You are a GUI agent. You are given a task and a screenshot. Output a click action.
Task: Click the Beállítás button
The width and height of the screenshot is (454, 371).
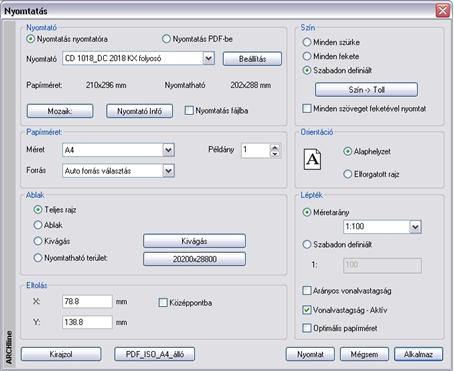point(252,59)
